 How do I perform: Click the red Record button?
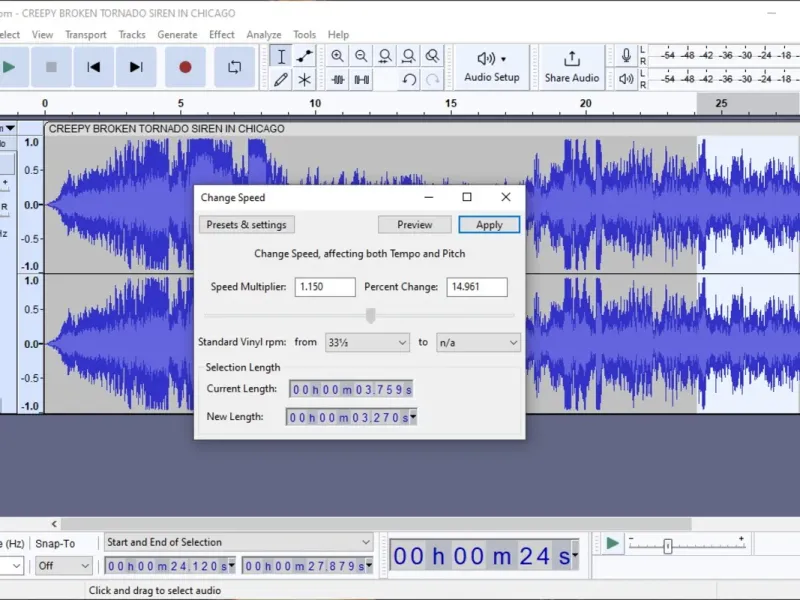coord(185,67)
